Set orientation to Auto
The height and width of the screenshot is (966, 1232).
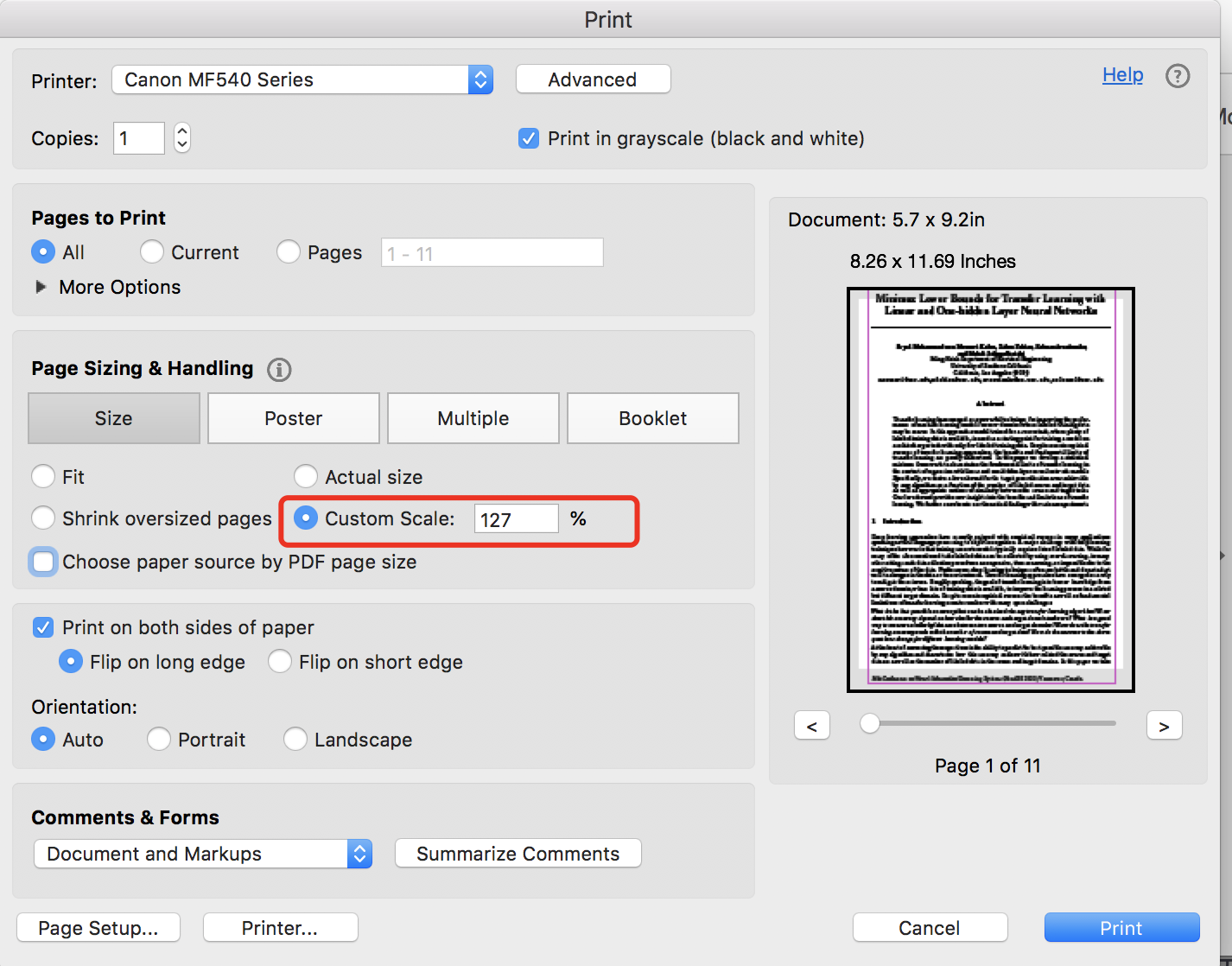(x=43, y=740)
